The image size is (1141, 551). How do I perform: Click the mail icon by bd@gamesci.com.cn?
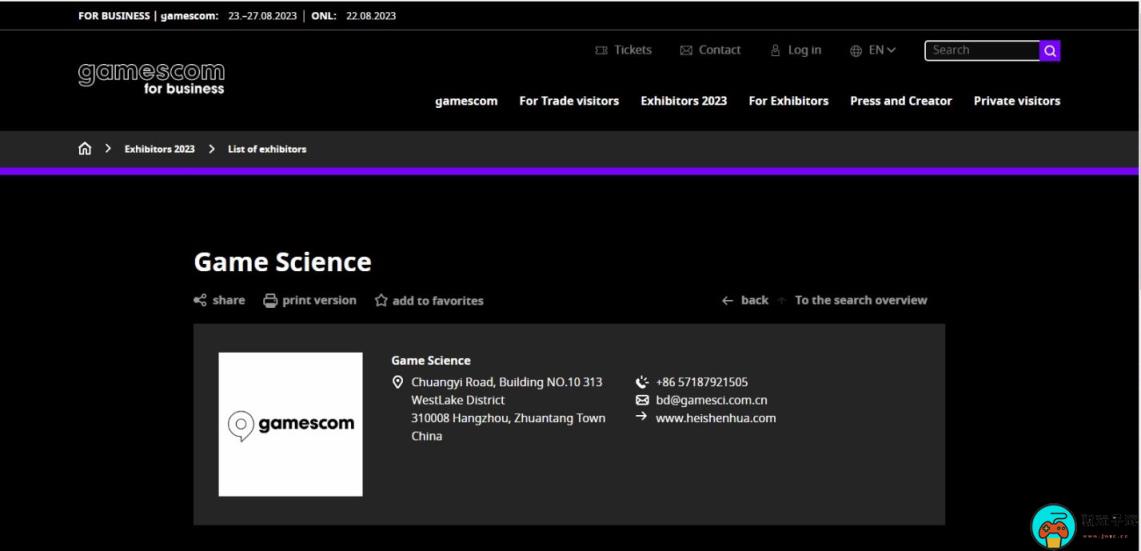(642, 400)
